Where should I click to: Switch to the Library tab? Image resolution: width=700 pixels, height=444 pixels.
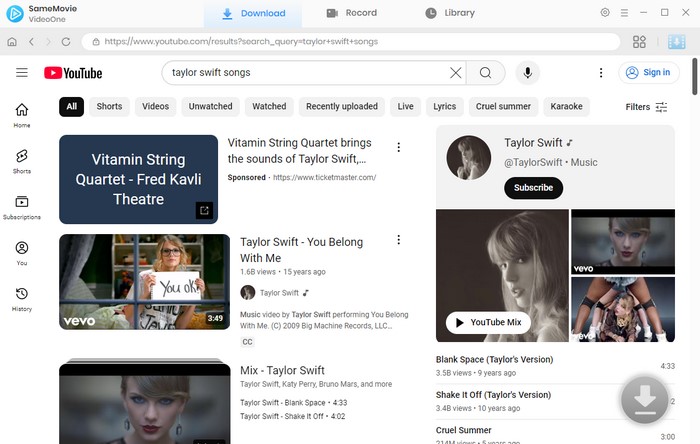(x=450, y=13)
